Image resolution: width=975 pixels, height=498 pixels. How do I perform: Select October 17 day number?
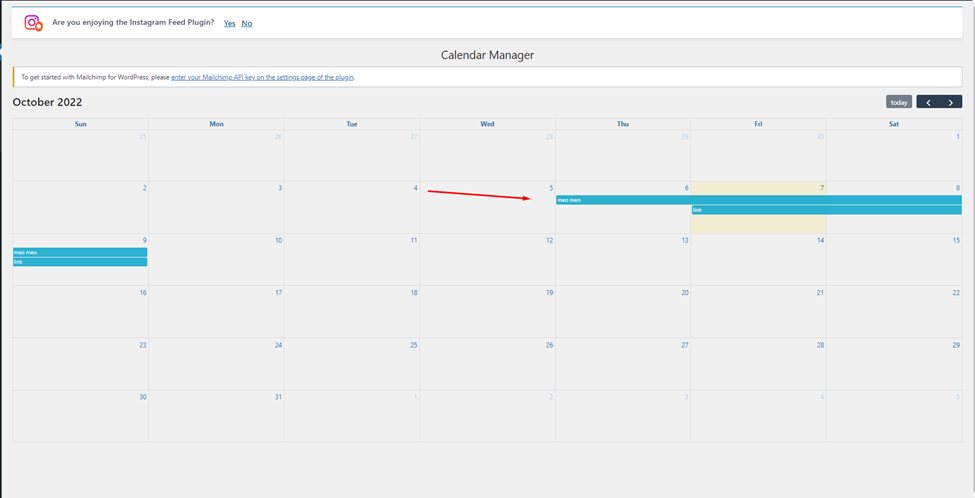pyautogui.click(x=279, y=292)
